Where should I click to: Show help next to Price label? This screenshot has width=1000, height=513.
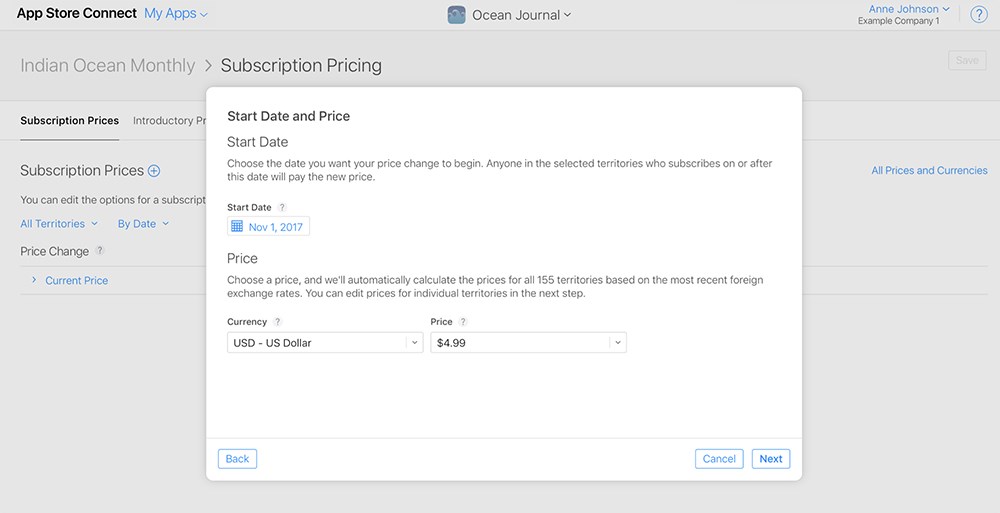(463, 322)
